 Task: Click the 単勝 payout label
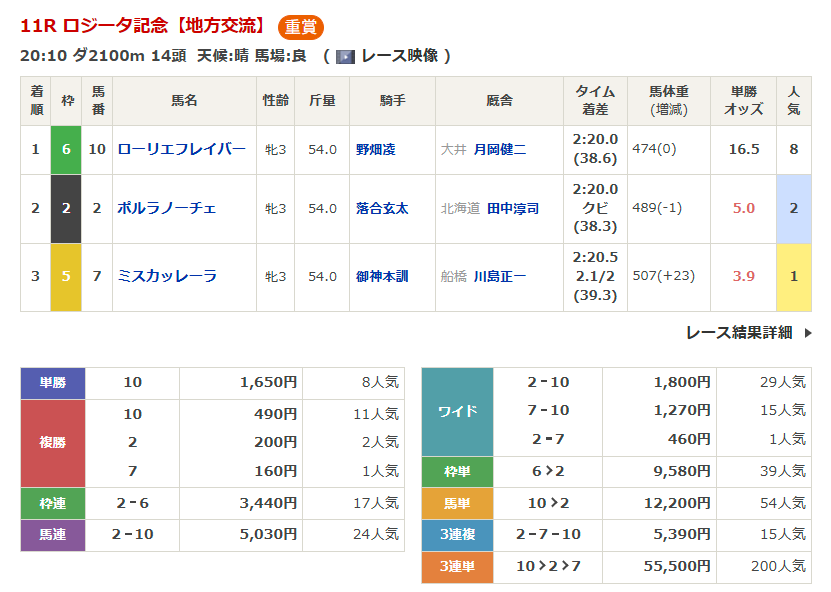click(53, 383)
